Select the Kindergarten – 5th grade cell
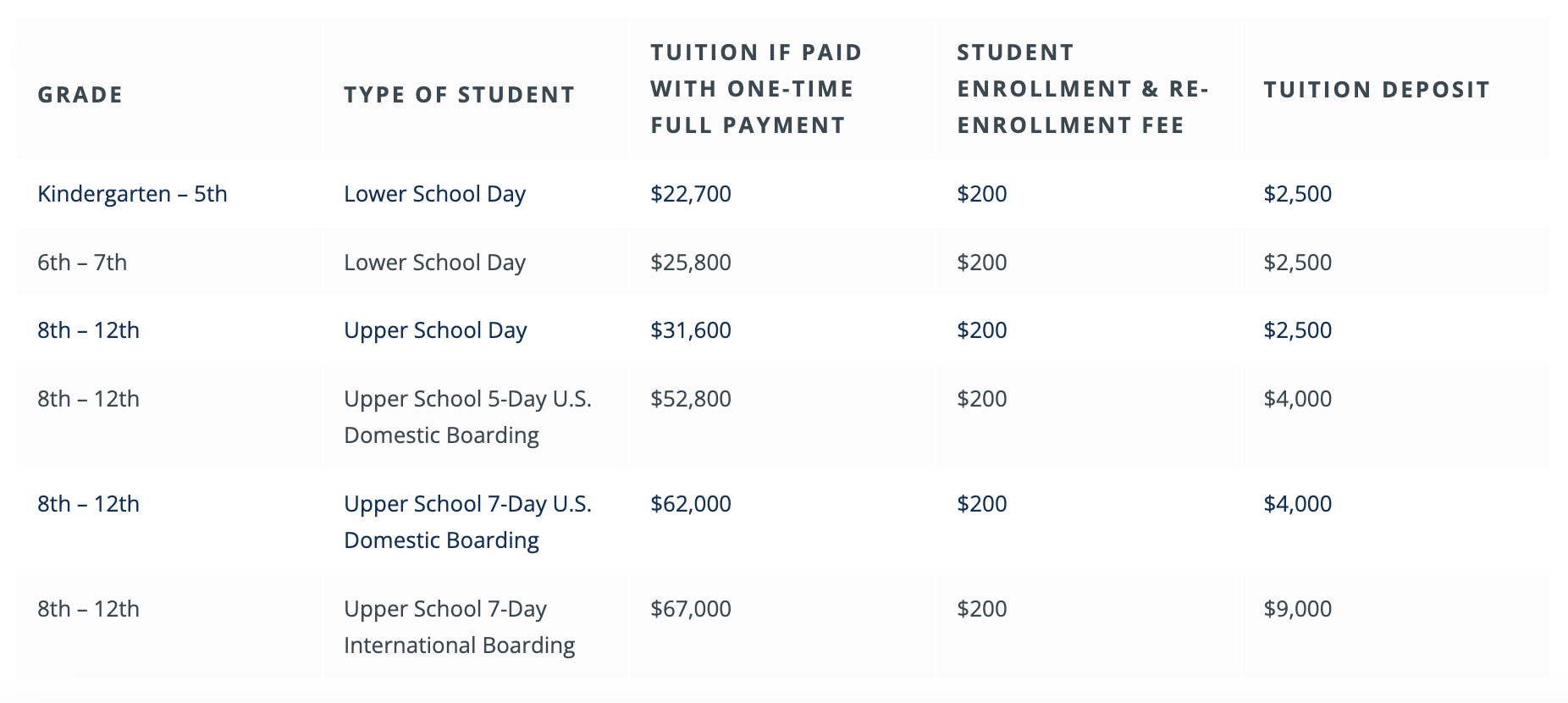Image resolution: width=1568 pixels, height=703 pixels. click(132, 194)
